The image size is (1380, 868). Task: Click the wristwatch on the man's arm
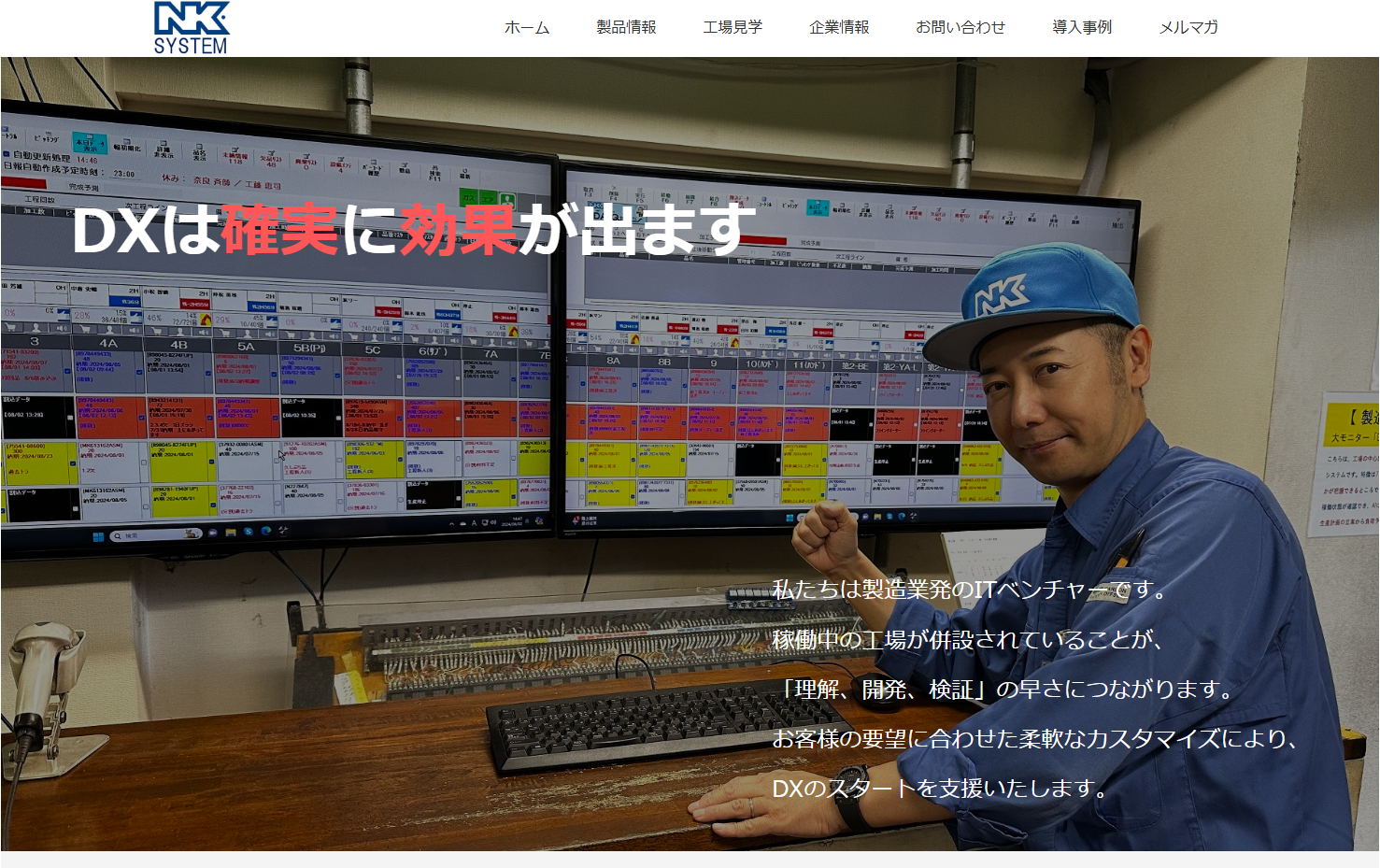851,806
